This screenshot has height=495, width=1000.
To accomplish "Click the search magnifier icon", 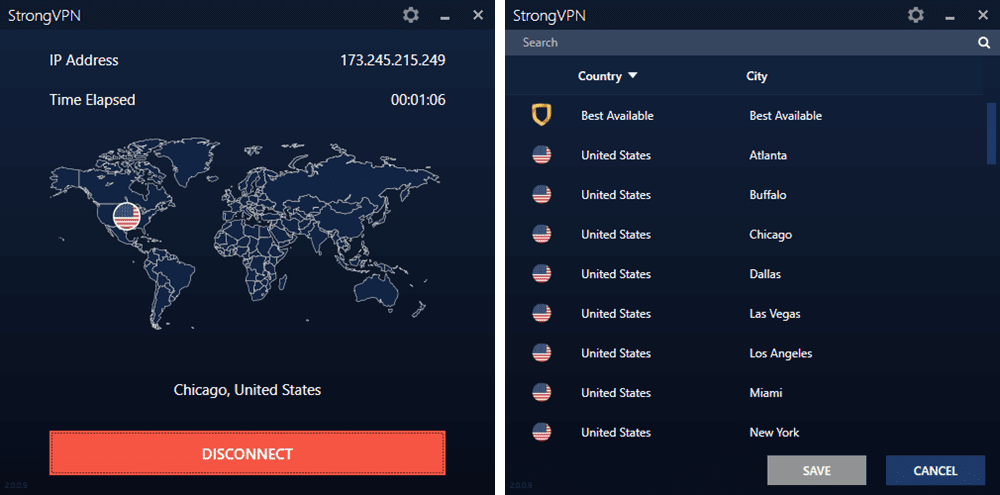I will [x=983, y=43].
